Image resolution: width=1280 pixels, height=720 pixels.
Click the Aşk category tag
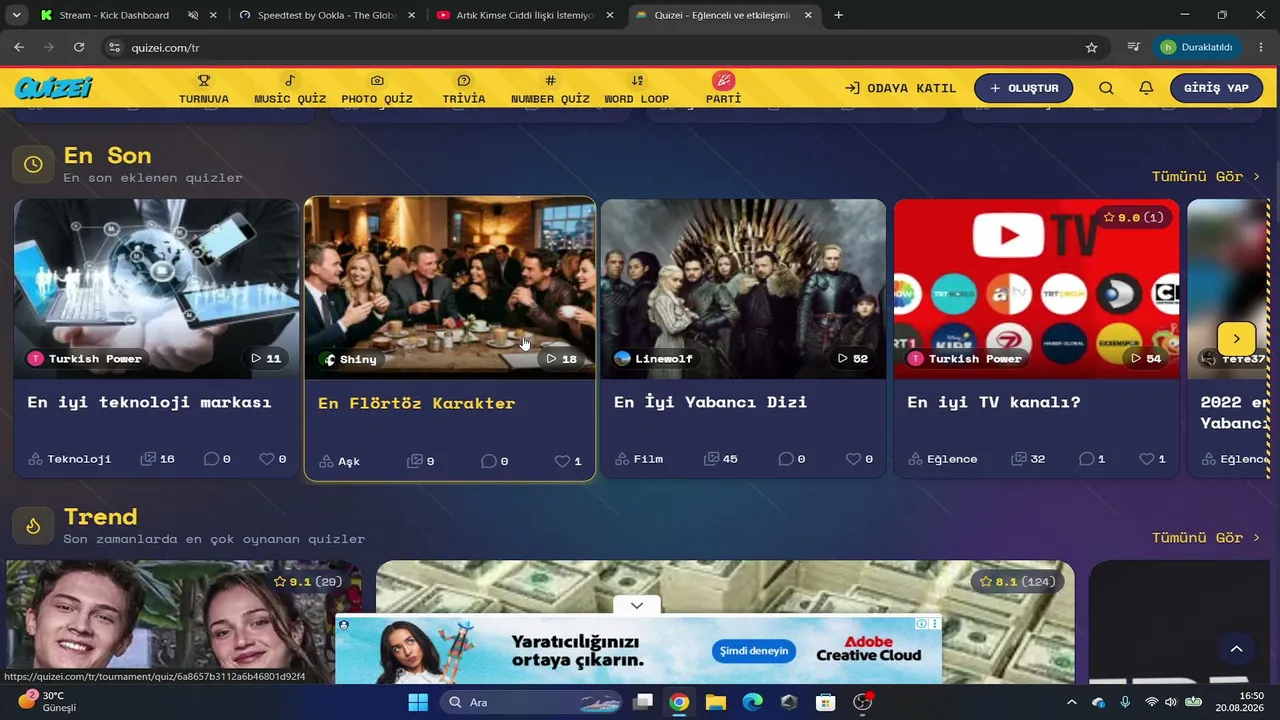(x=340, y=461)
